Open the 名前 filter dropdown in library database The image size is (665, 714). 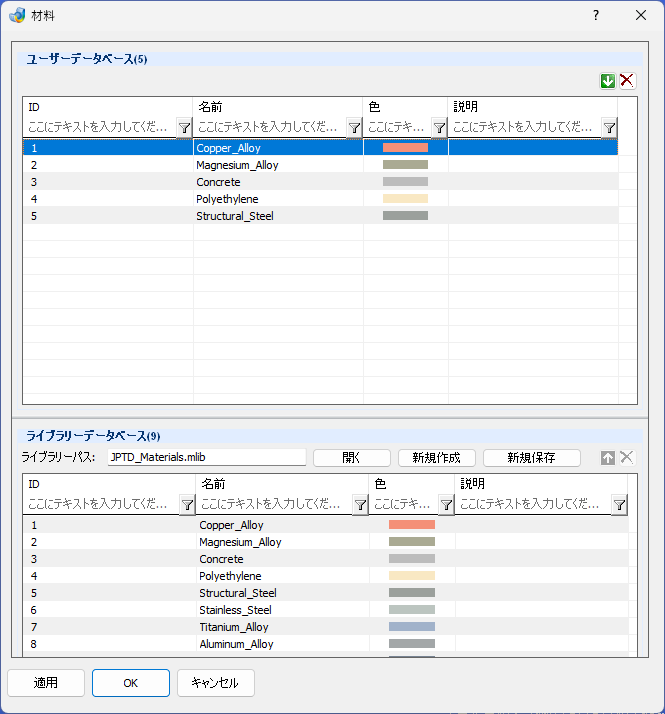360,505
